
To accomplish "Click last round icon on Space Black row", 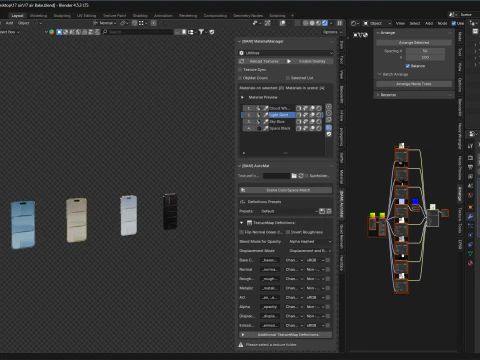I will click(319, 128).
